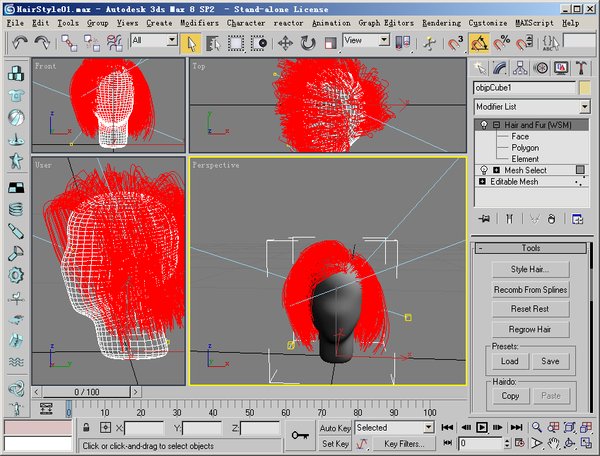This screenshot has width=600, height=456.
Task: Click the Regrow Hair button
Action: [531, 329]
